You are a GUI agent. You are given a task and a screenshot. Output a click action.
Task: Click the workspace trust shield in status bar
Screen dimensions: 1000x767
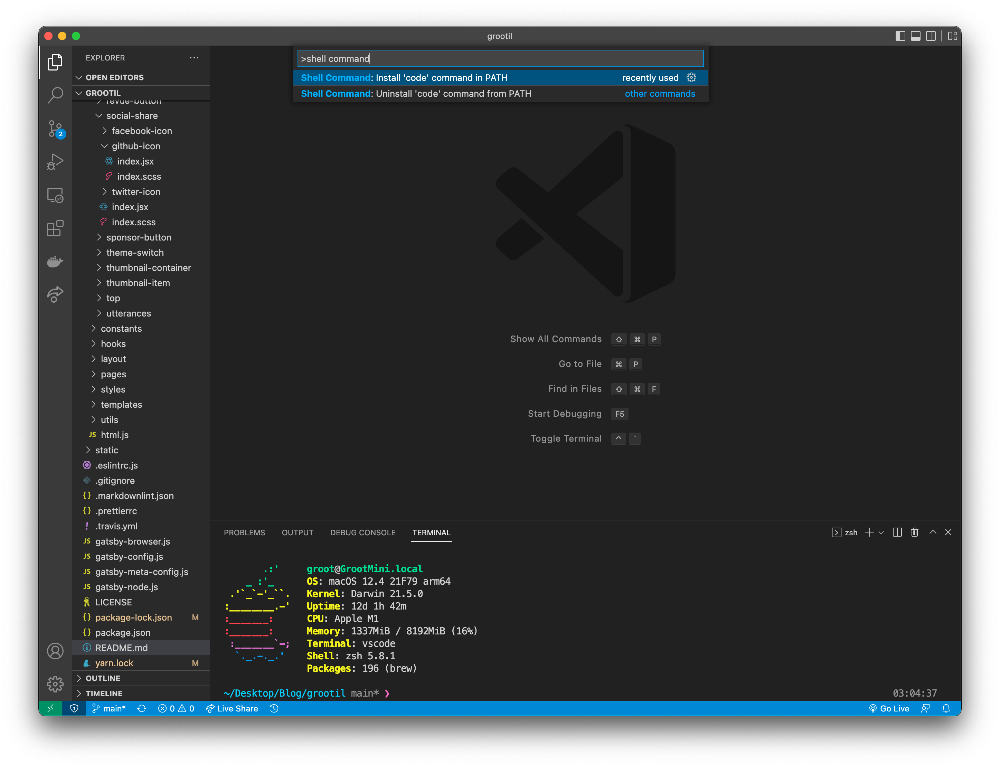[x=74, y=708]
